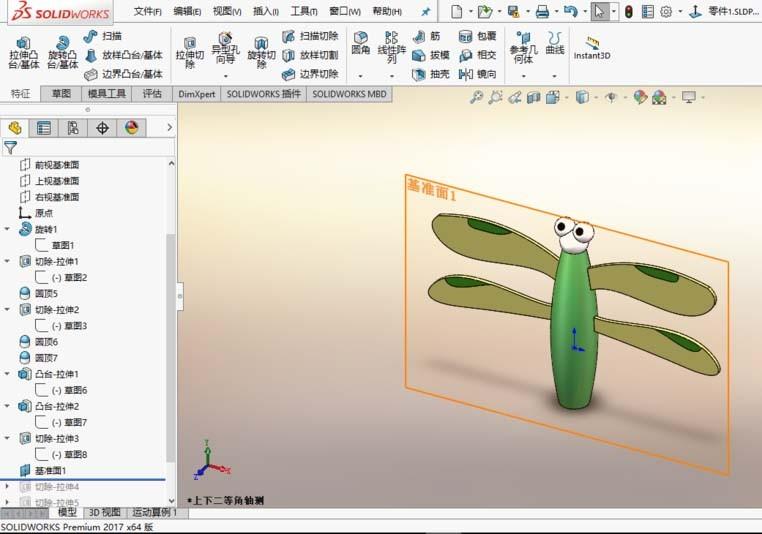
Task: Click the feature tree filter funnel icon
Action: 10,147
